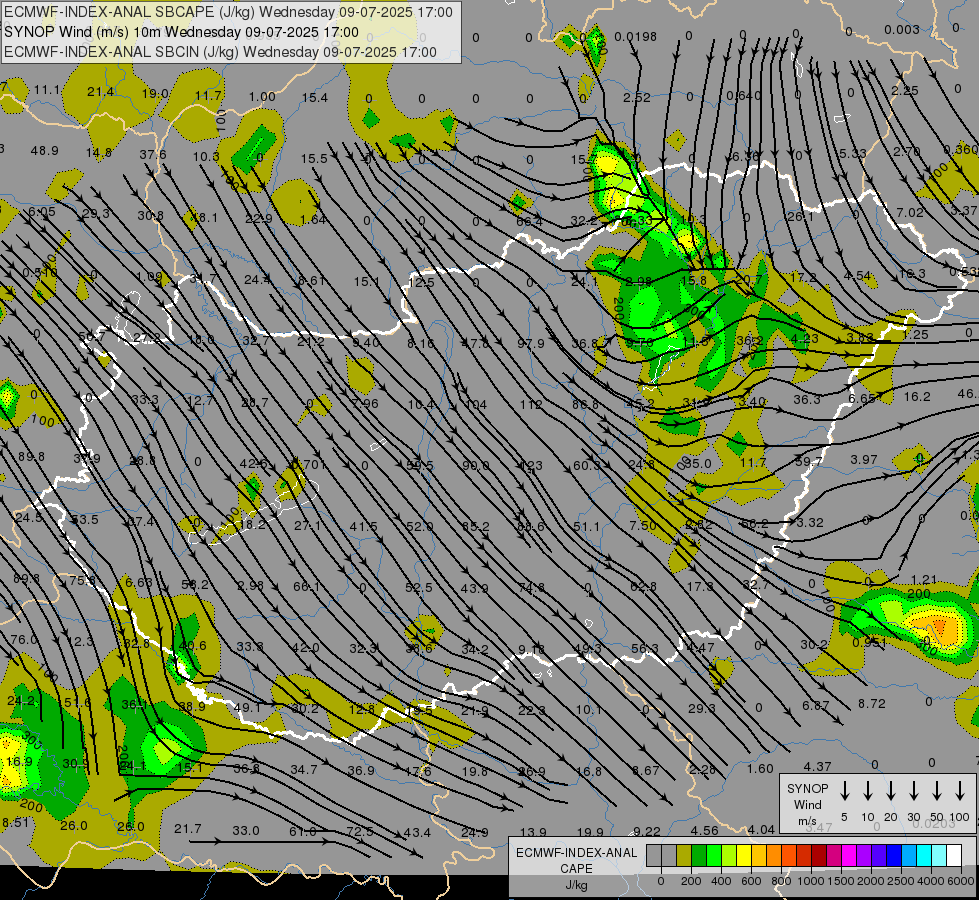Click the map value 0.516
979x900 pixels.
click(40, 273)
